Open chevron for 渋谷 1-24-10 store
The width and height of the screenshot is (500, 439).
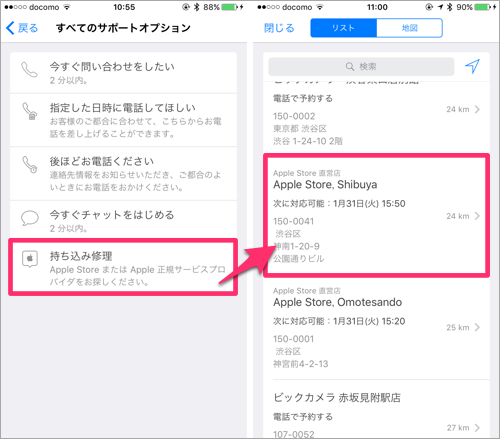point(477,109)
